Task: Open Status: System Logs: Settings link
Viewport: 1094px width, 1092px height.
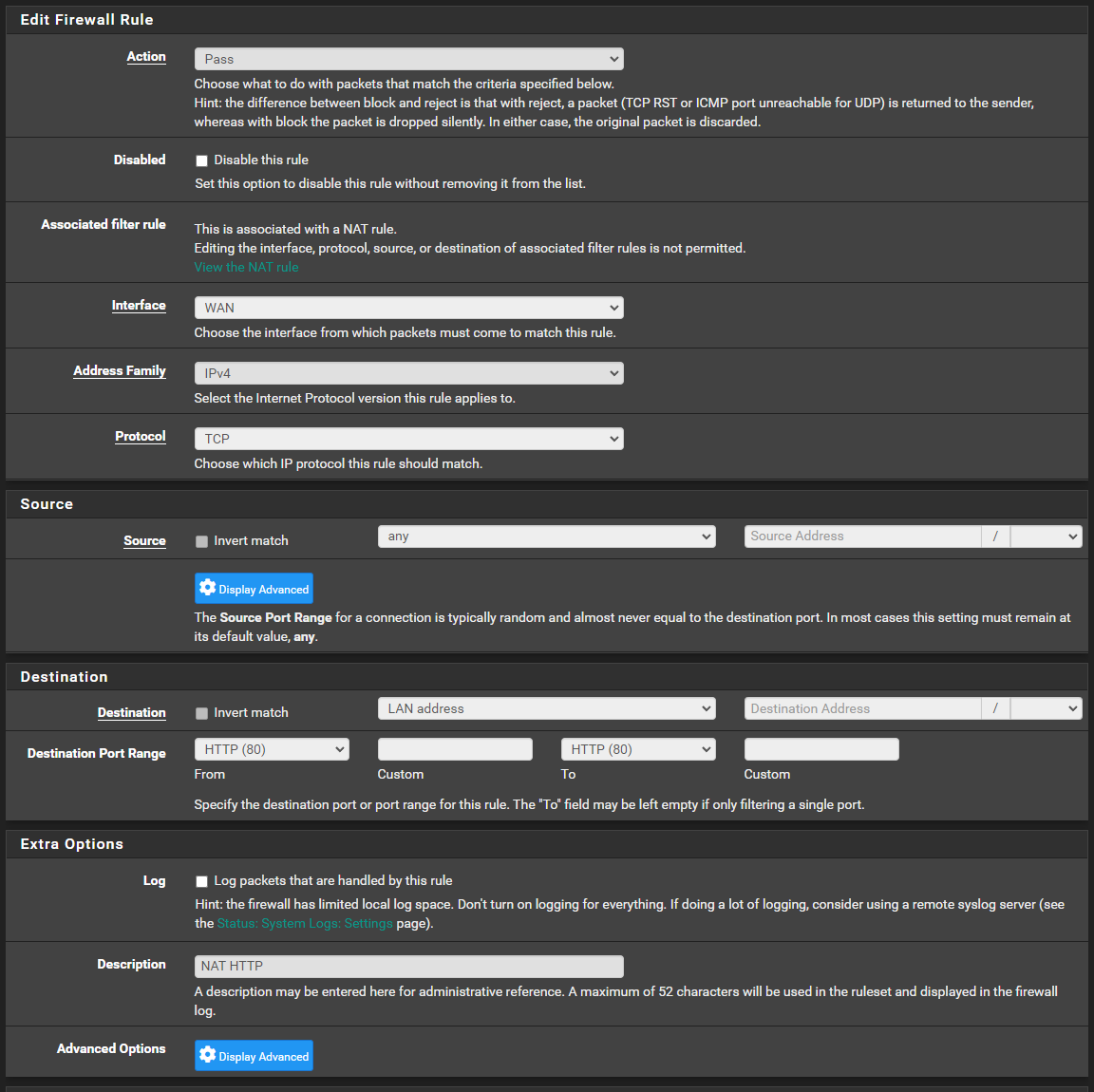Action: pyautogui.click(x=305, y=923)
